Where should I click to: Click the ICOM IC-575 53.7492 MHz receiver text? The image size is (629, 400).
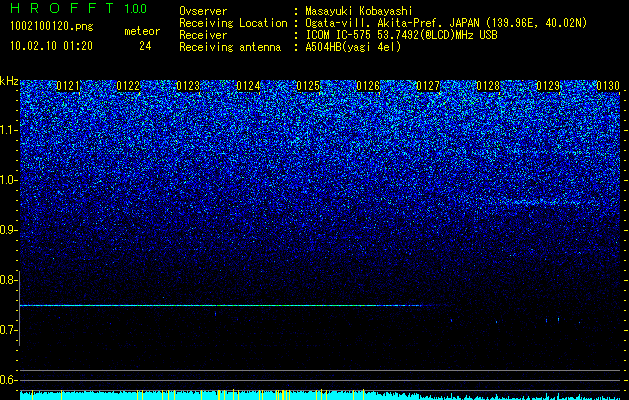click(x=401, y=35)
